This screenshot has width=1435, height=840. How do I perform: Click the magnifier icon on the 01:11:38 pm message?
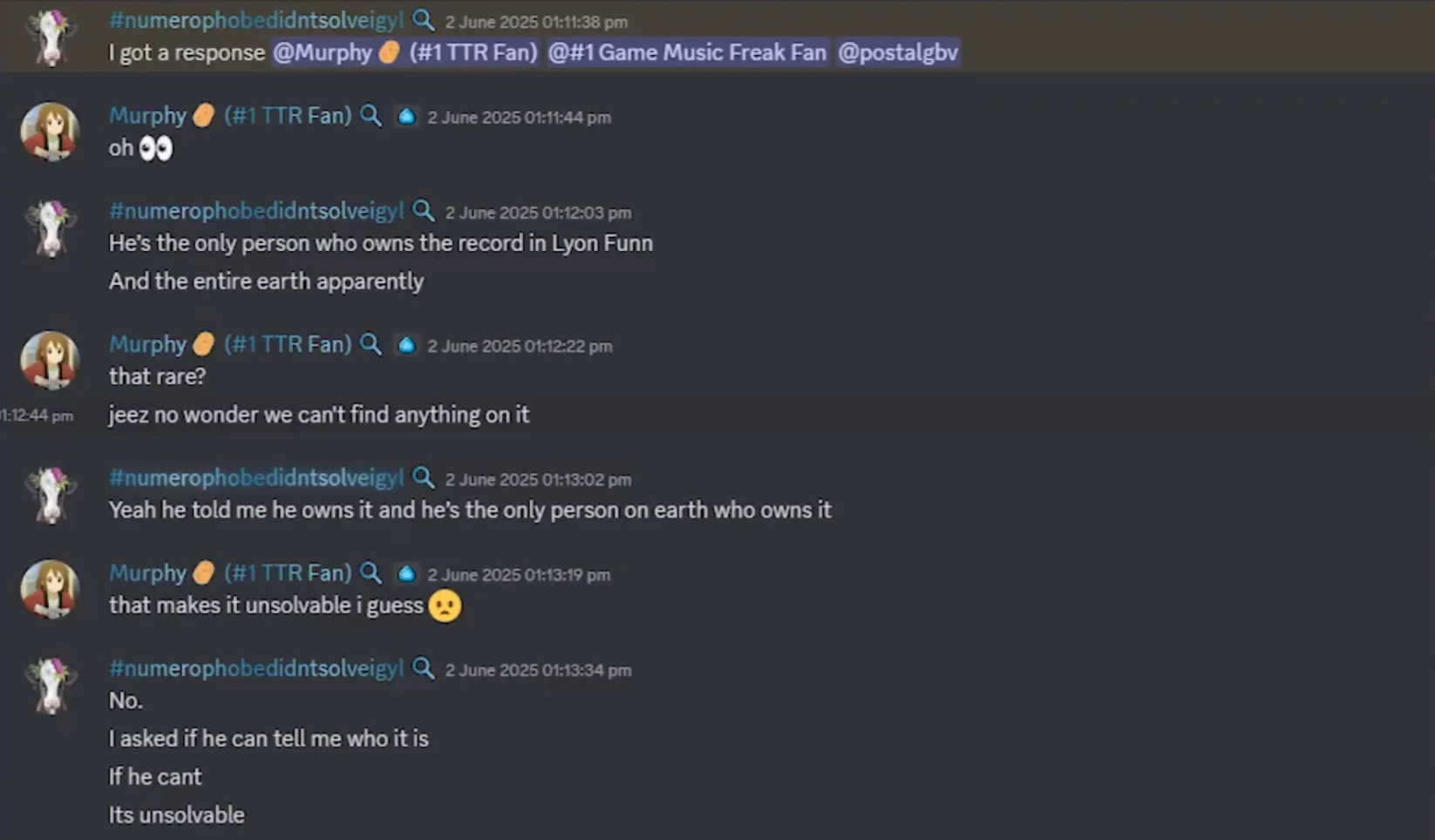click(x=423, y=20)
